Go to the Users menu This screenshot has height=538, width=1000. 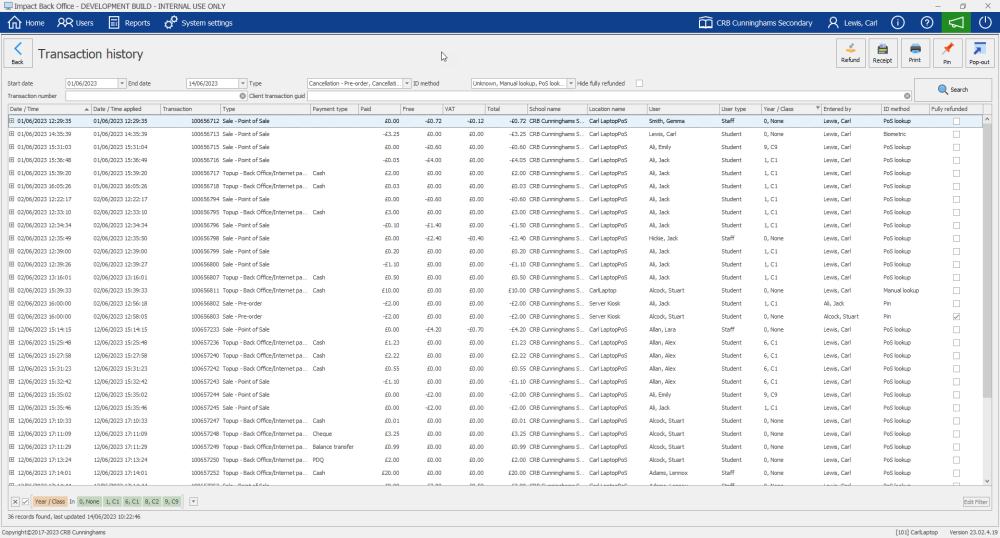point(76,22)
